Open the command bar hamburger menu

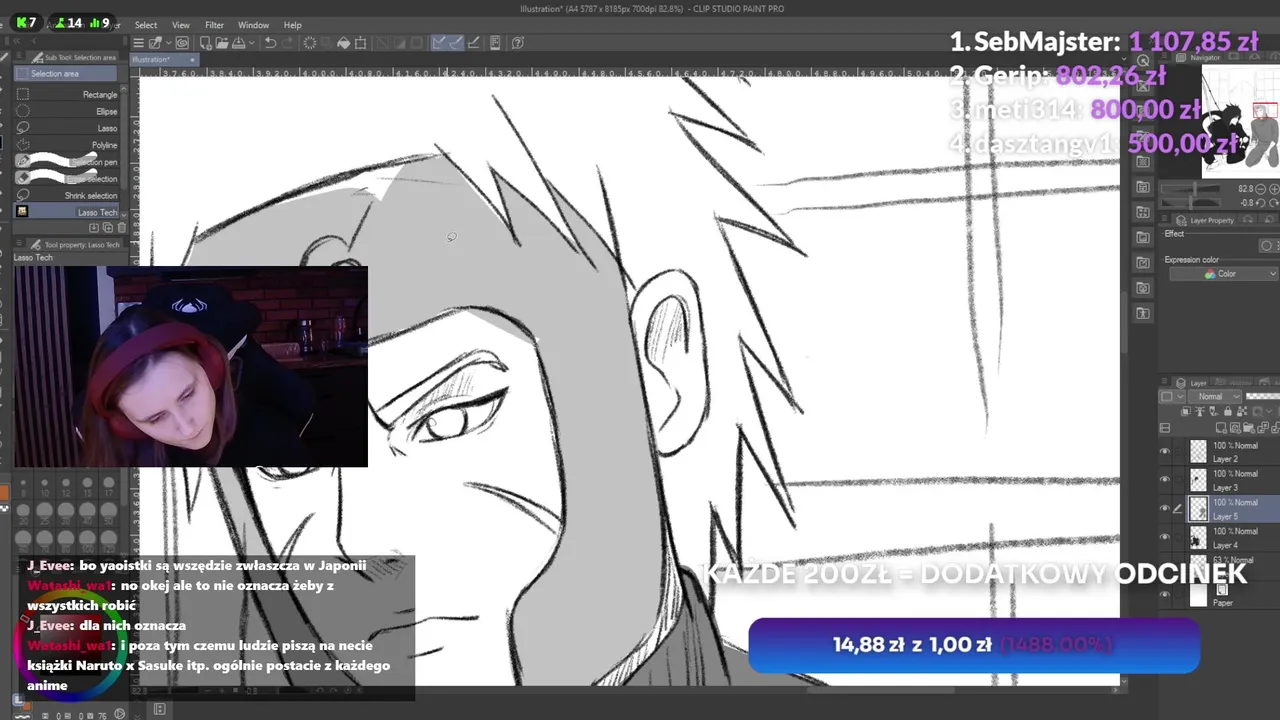[138, 43]
